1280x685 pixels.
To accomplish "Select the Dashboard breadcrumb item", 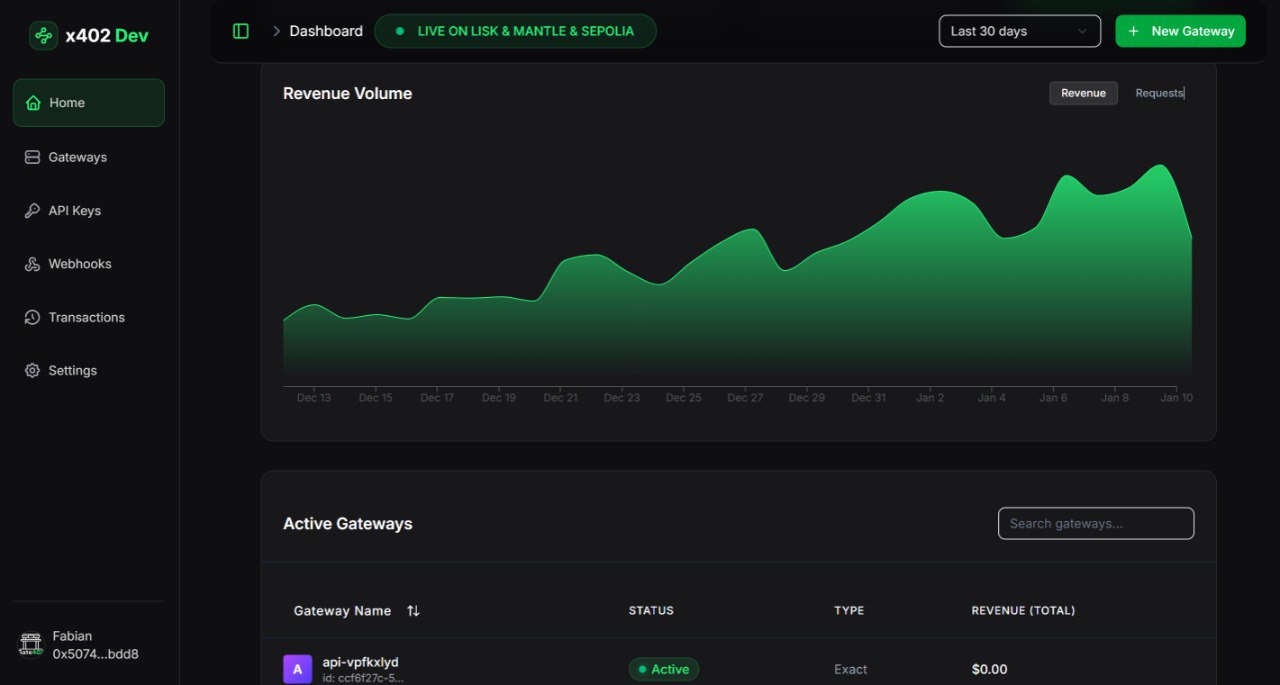I will (x=326, y=31).
